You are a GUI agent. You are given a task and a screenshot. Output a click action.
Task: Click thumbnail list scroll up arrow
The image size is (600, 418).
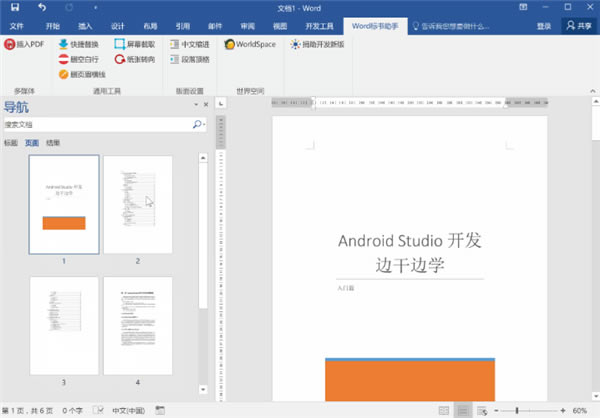[x=203, y=158]
